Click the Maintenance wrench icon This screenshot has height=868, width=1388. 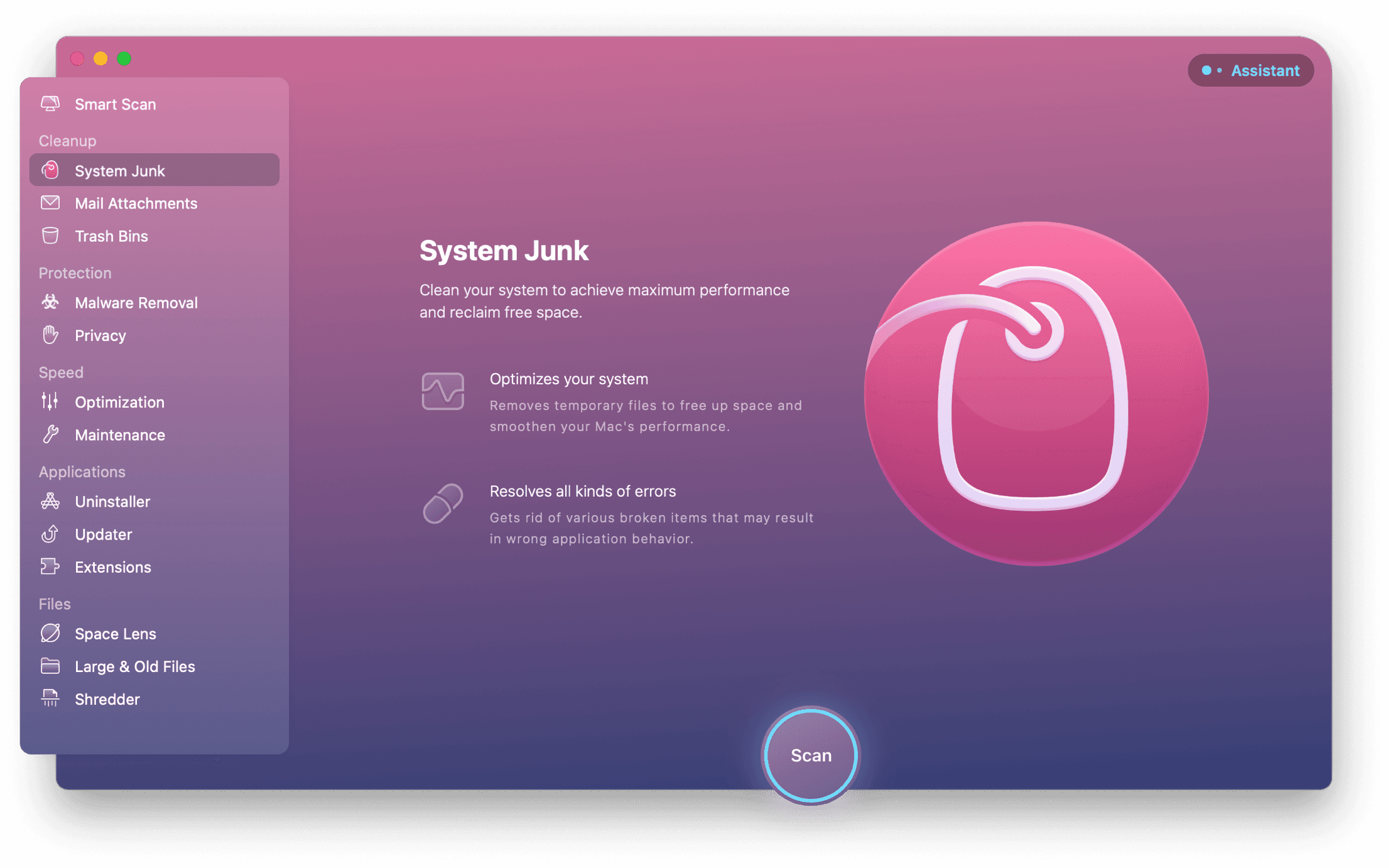coord(50,434)
